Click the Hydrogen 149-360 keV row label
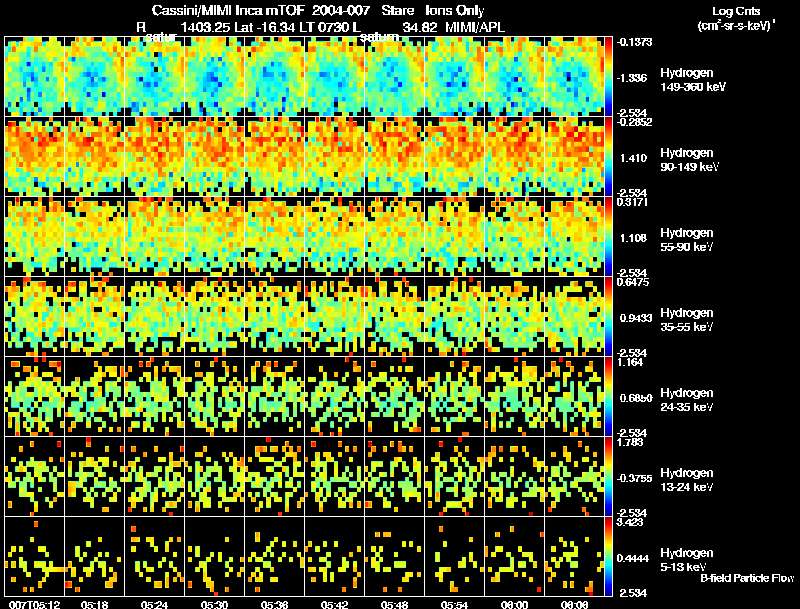Screen dimensions: 800x609 (692, 80)
